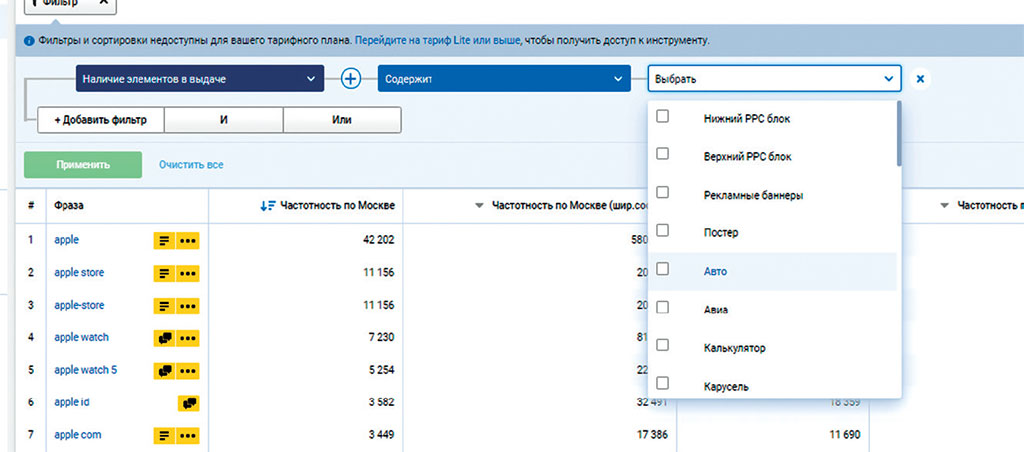
Task: Click the # column header
Action: click(x=31, y=206)
